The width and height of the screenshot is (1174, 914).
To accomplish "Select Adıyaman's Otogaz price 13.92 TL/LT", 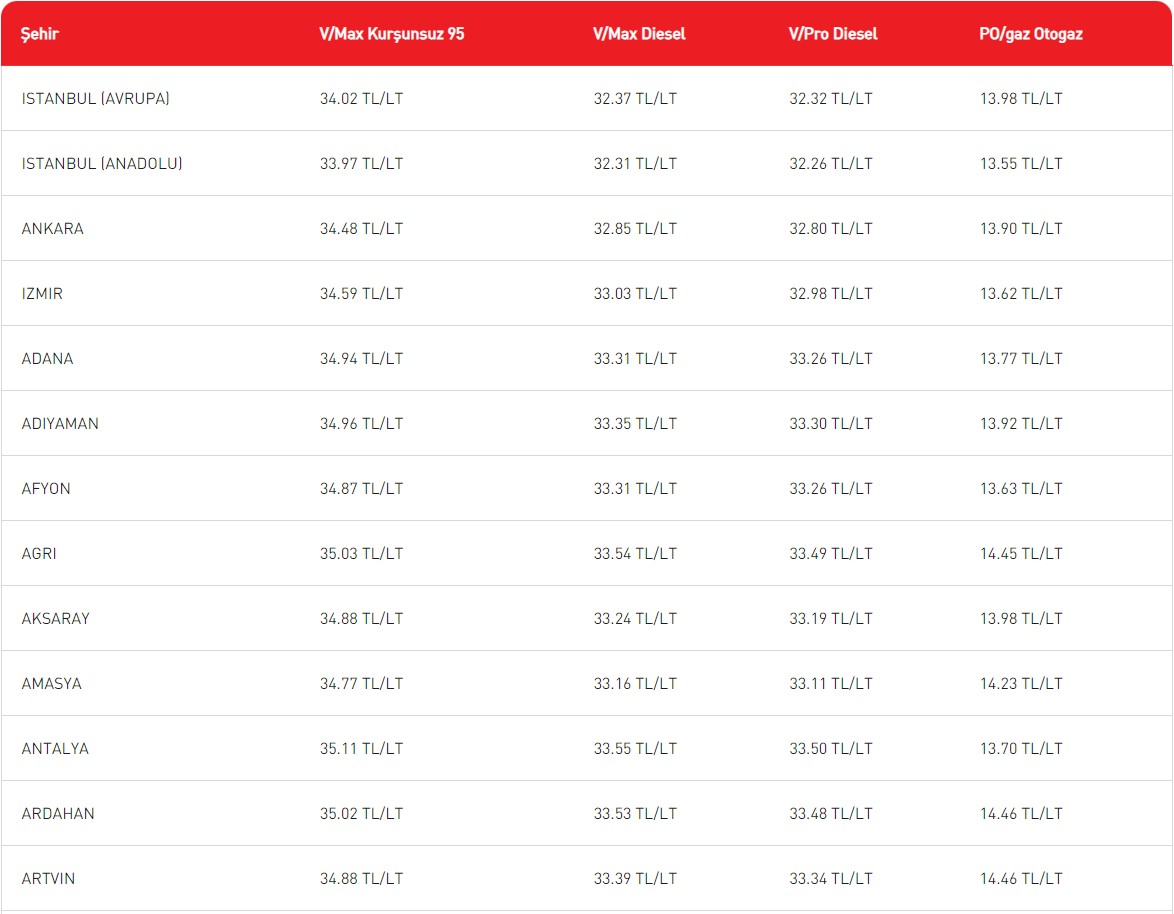I will pyautogui.click(x=1021, y=424).
